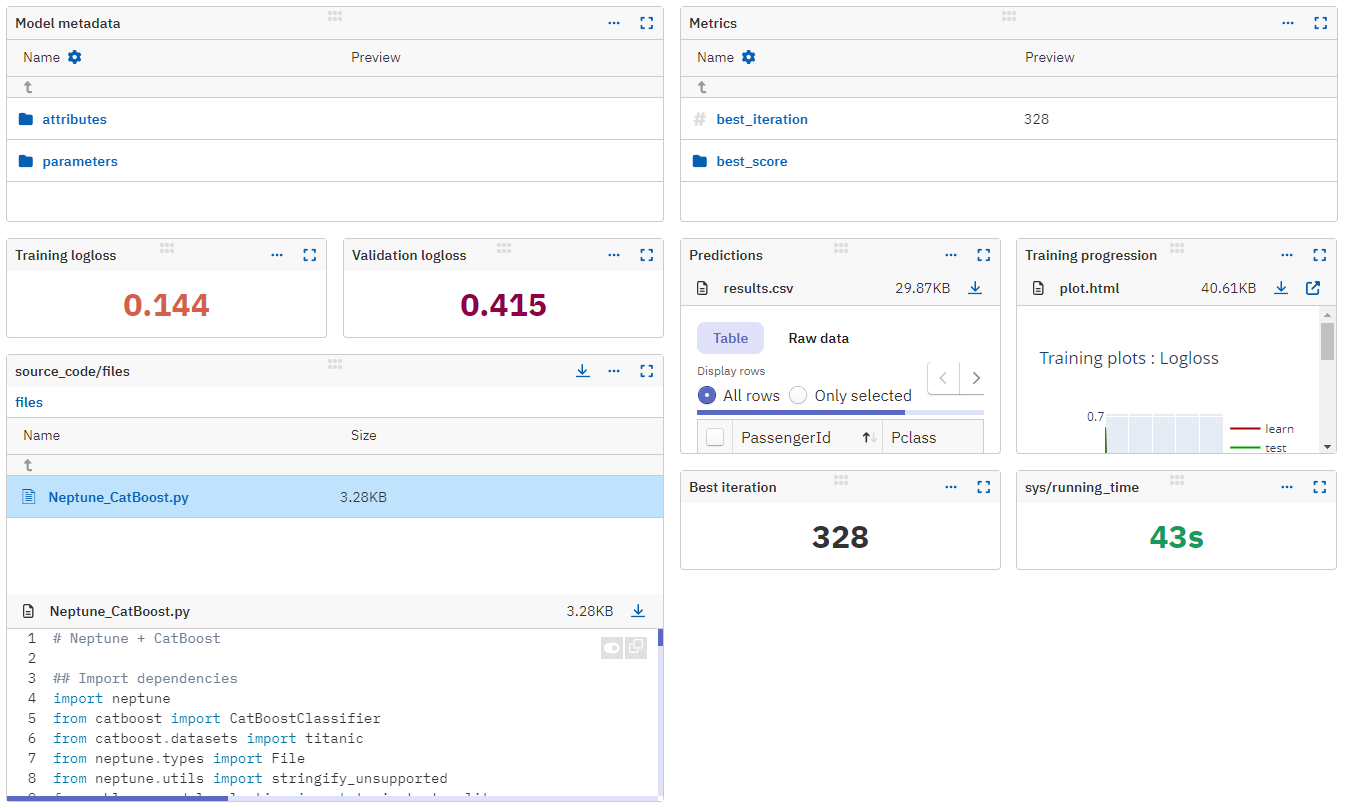This screenshot has height=808, width=1345.
Task: Click the files breadcrumb in source_code panel
Action: [x=29, y=402]
